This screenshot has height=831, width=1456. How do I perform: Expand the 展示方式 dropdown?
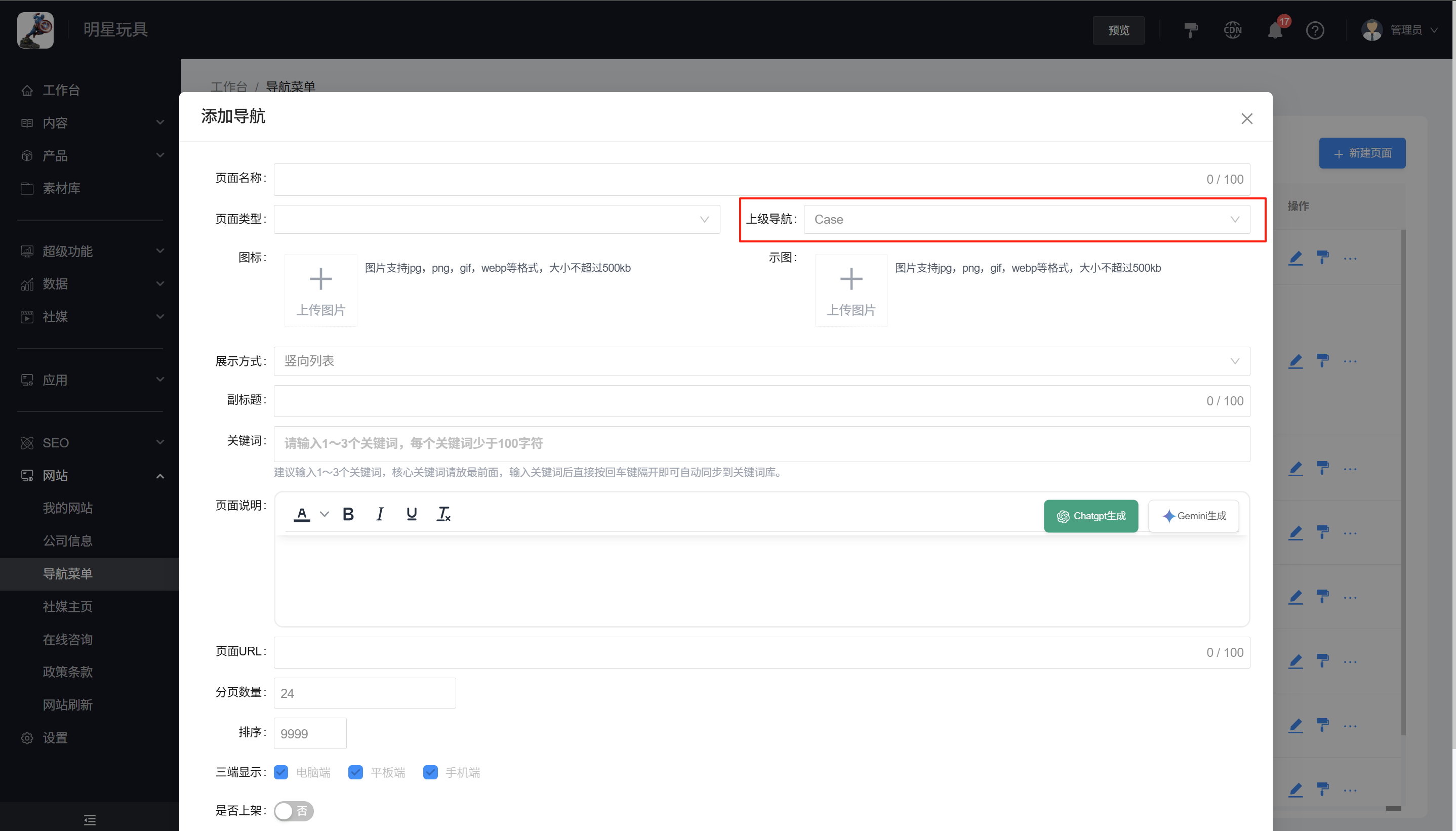click(761, 361)
